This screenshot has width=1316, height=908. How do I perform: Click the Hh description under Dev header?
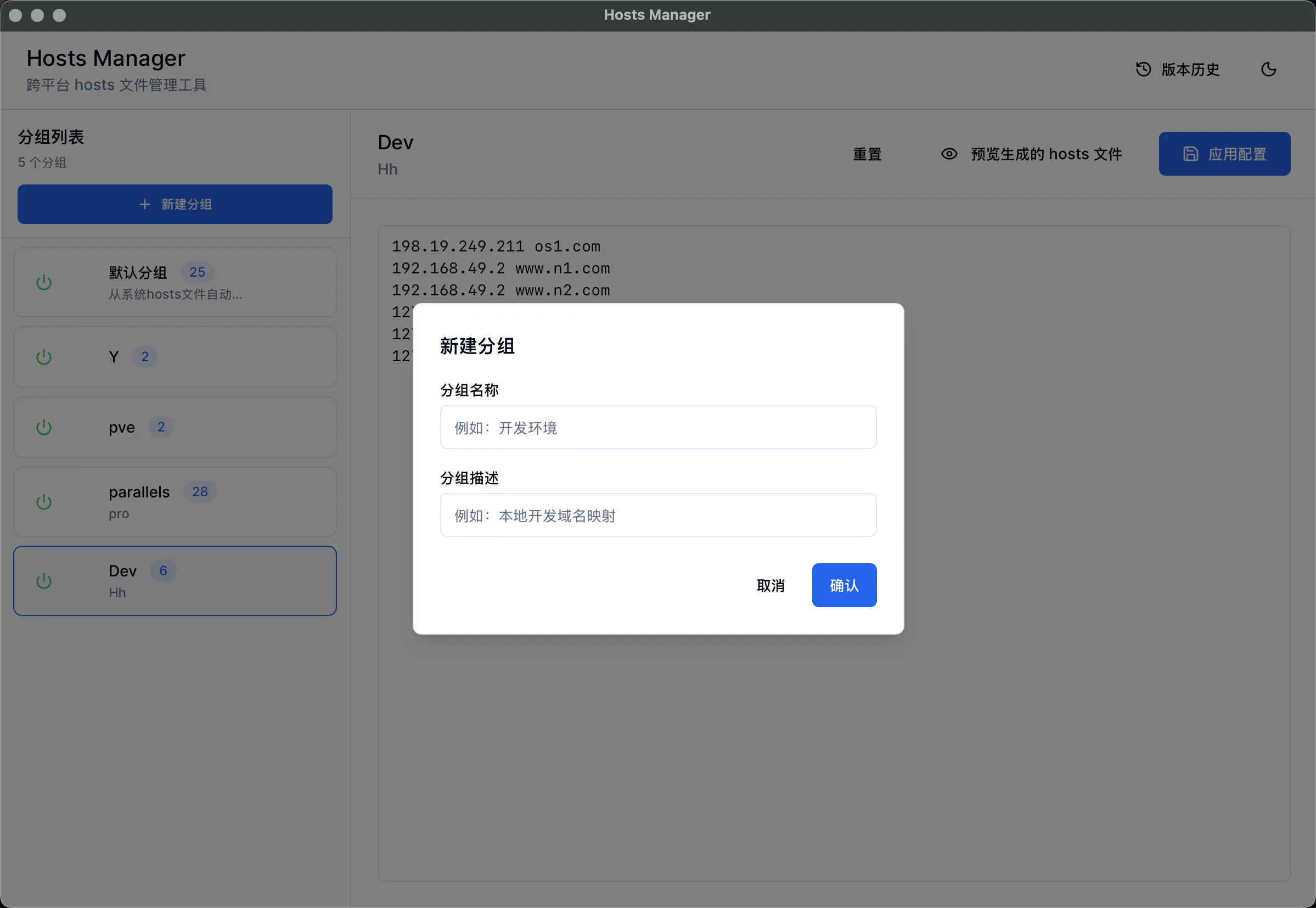(387, 169)
